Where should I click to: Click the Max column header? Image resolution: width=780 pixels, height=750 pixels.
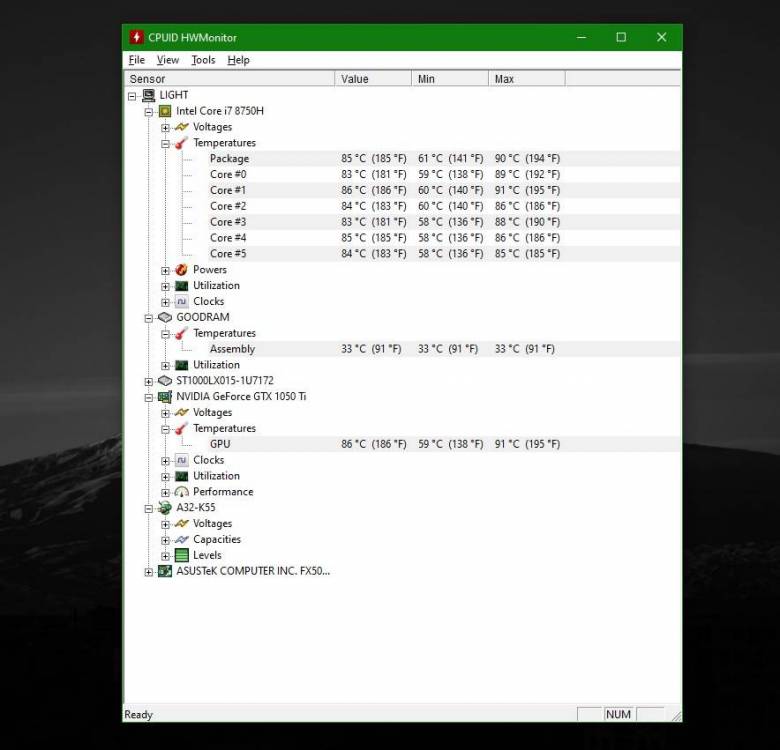527,79
